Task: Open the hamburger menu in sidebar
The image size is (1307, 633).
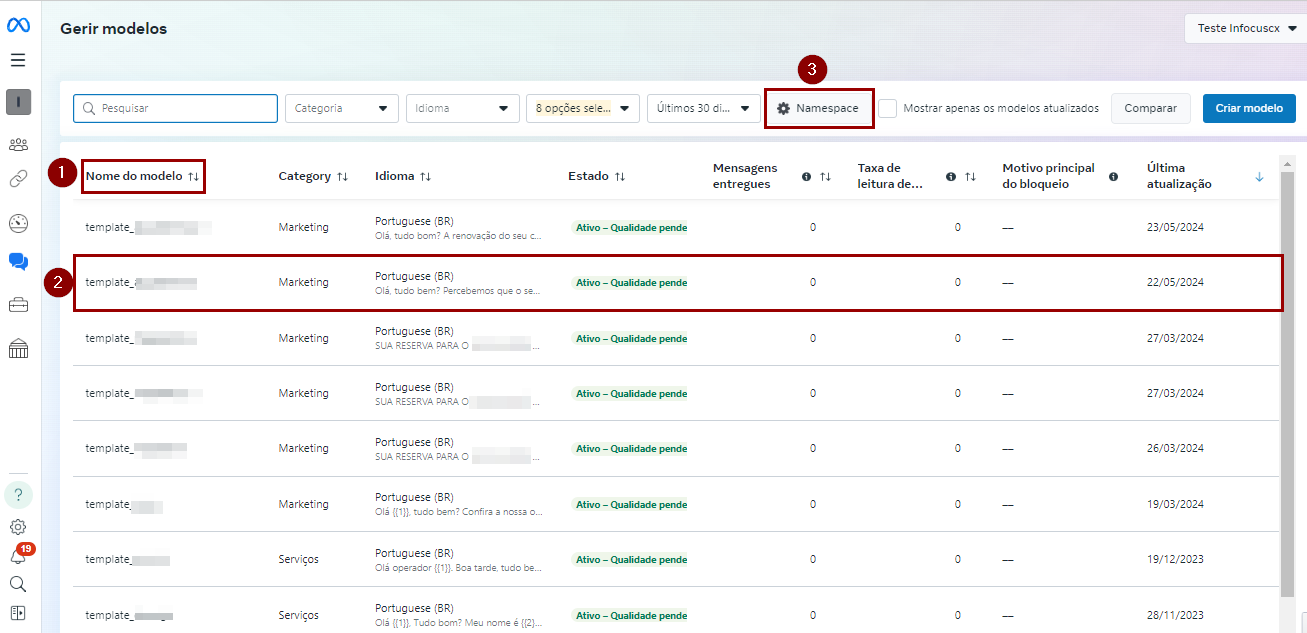Action: (18, 60)
